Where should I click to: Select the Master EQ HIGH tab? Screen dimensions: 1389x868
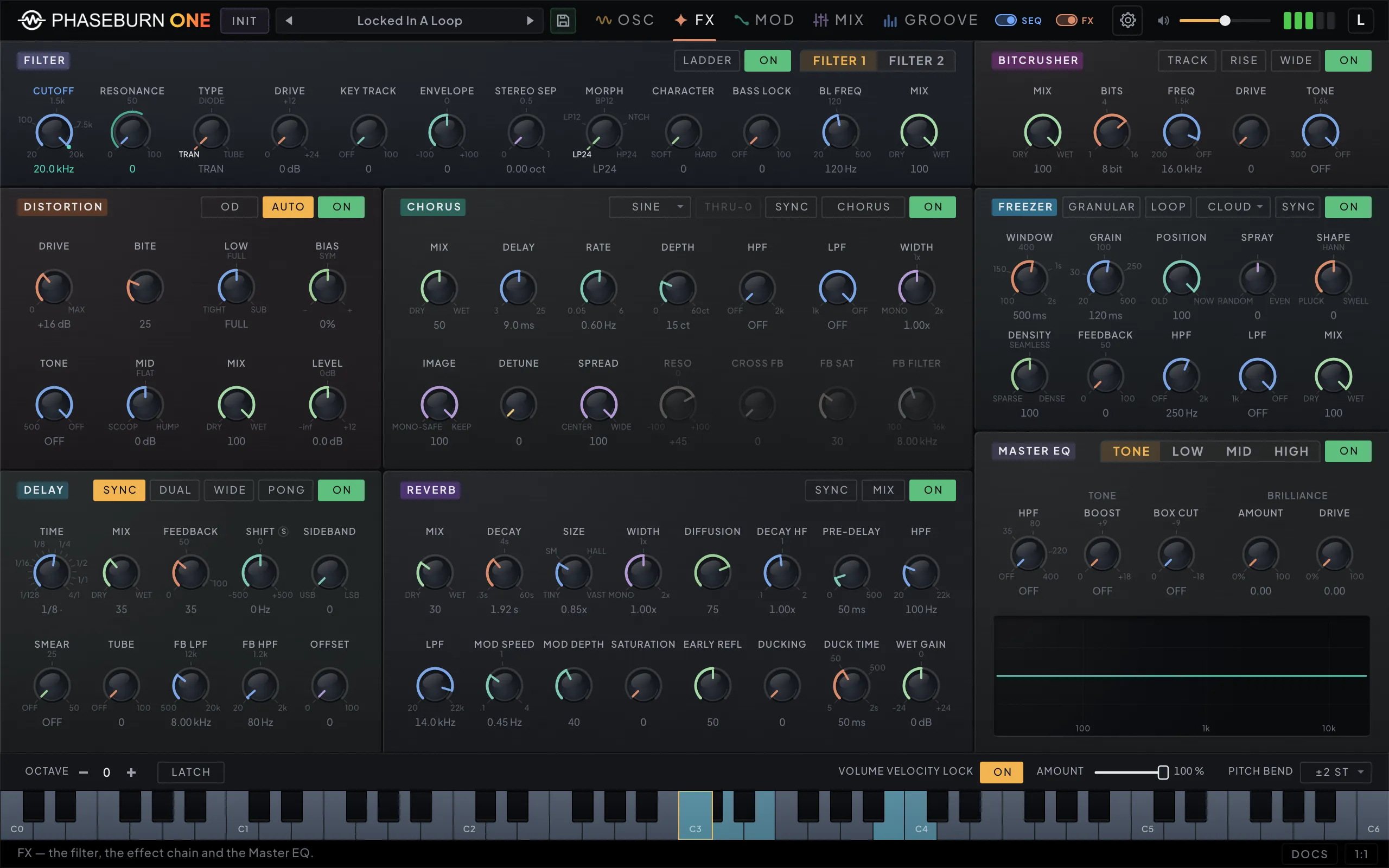coord(1291,451)
